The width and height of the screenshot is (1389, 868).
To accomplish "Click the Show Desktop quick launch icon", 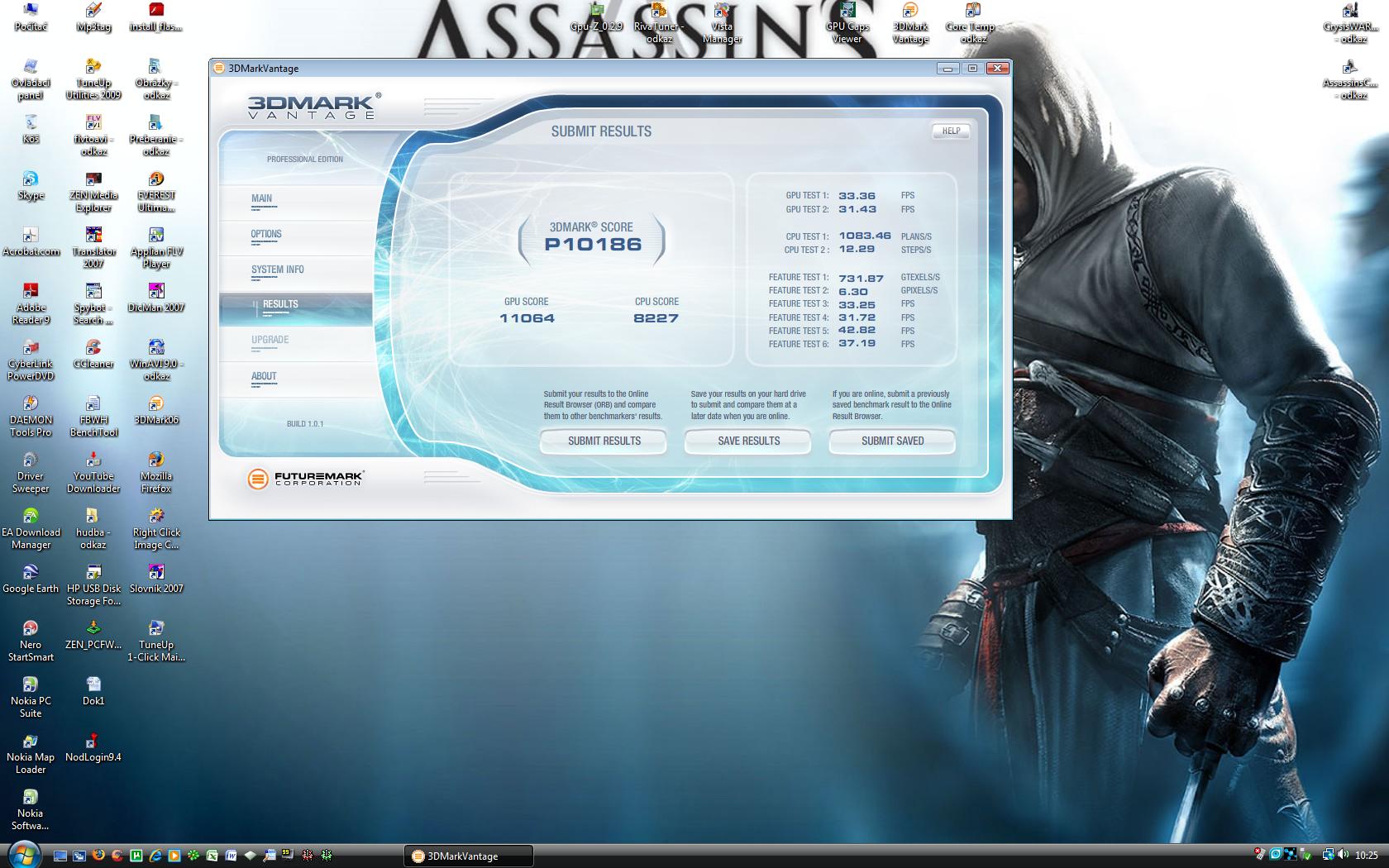I will pos(60,856).
